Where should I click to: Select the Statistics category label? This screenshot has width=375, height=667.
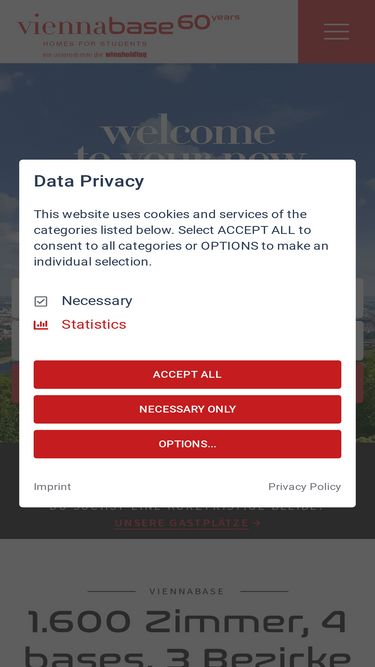(x=94, y=325)
